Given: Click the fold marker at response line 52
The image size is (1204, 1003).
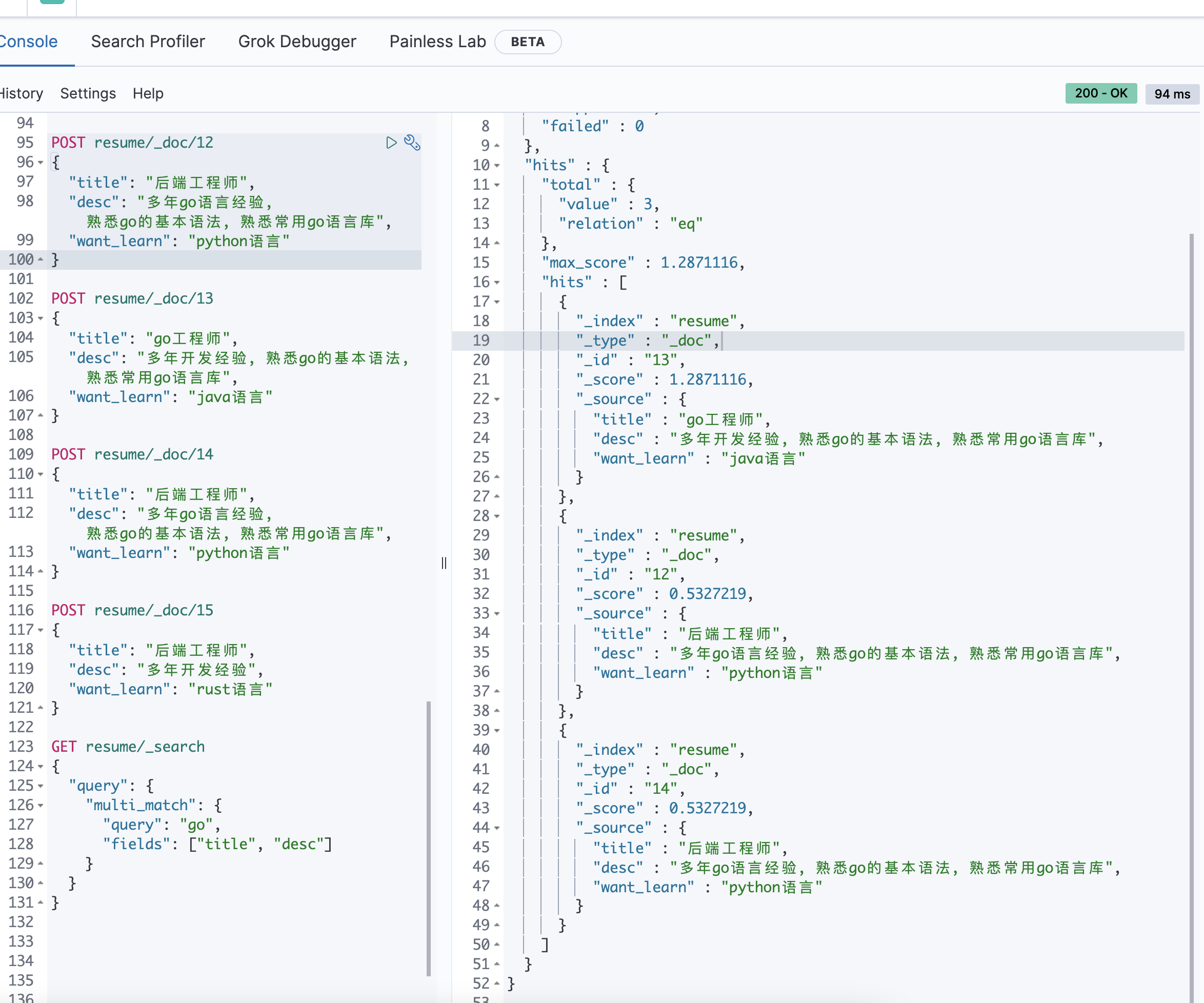Looking at the screenshot, I should pyautogui.click(x=497, y=984).
